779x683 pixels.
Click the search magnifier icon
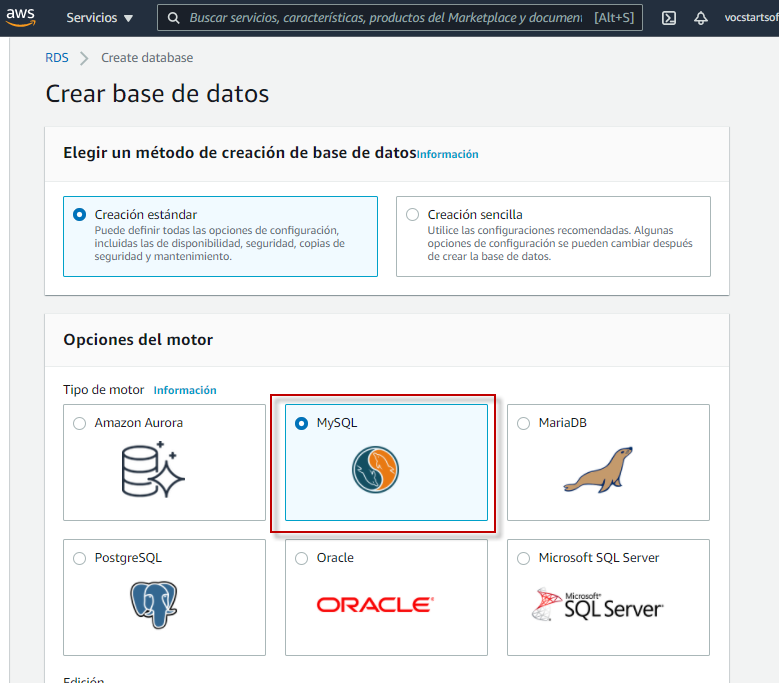pos(173,18)
